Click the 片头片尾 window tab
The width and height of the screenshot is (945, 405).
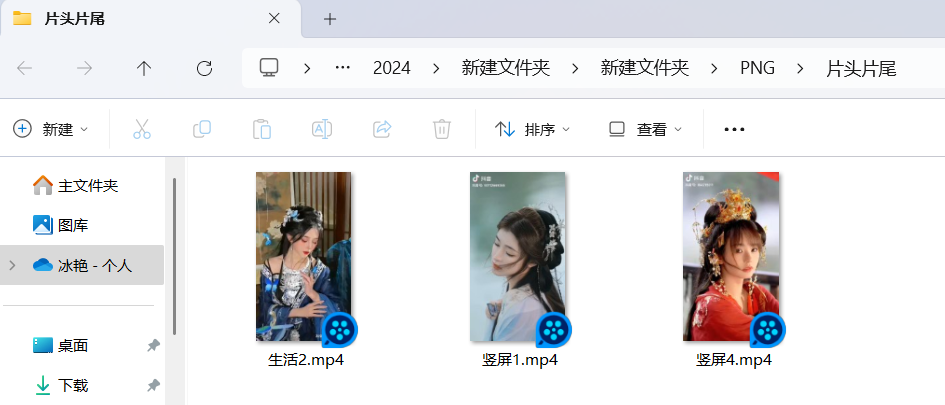pos(151,19)
